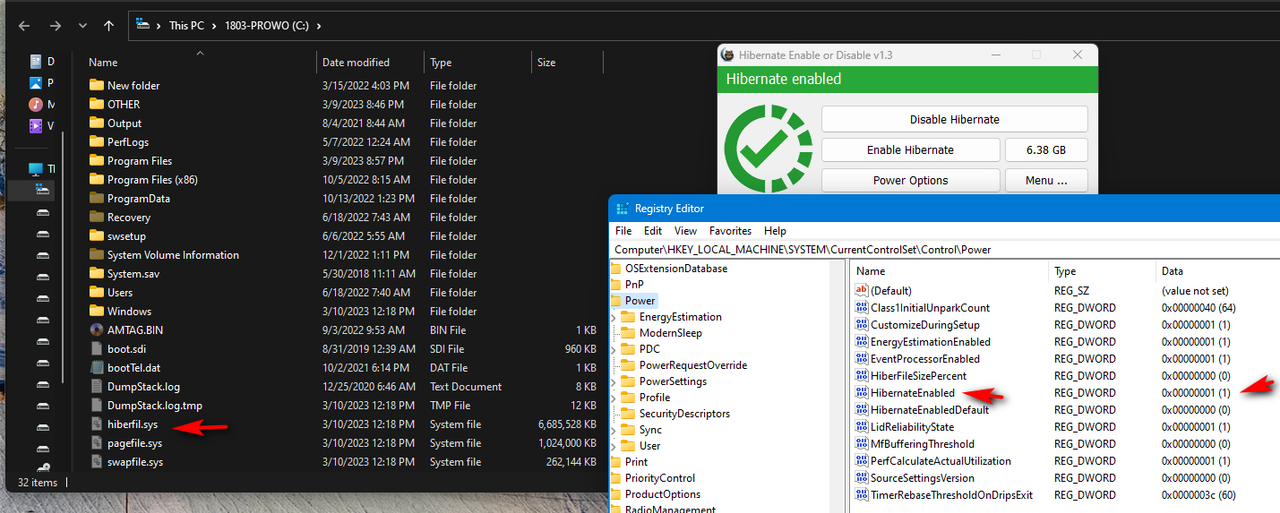Select the AMTAG.BIN disc icon
The height and width of the screenshot is (513, 1280).
pyautogui.click(x=97, y=330)
